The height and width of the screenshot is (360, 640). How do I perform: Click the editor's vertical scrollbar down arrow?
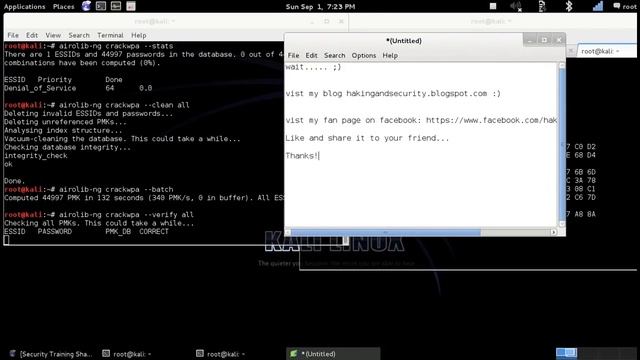click(562, 224)
